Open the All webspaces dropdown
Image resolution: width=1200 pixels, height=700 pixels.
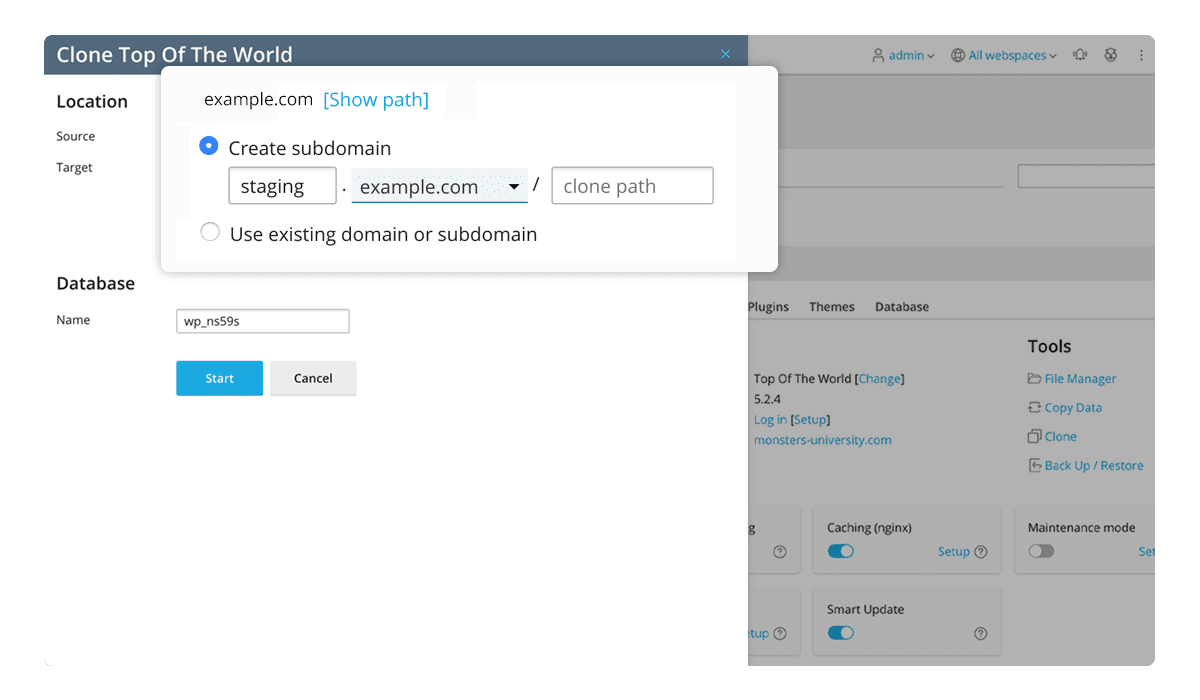1005,55
